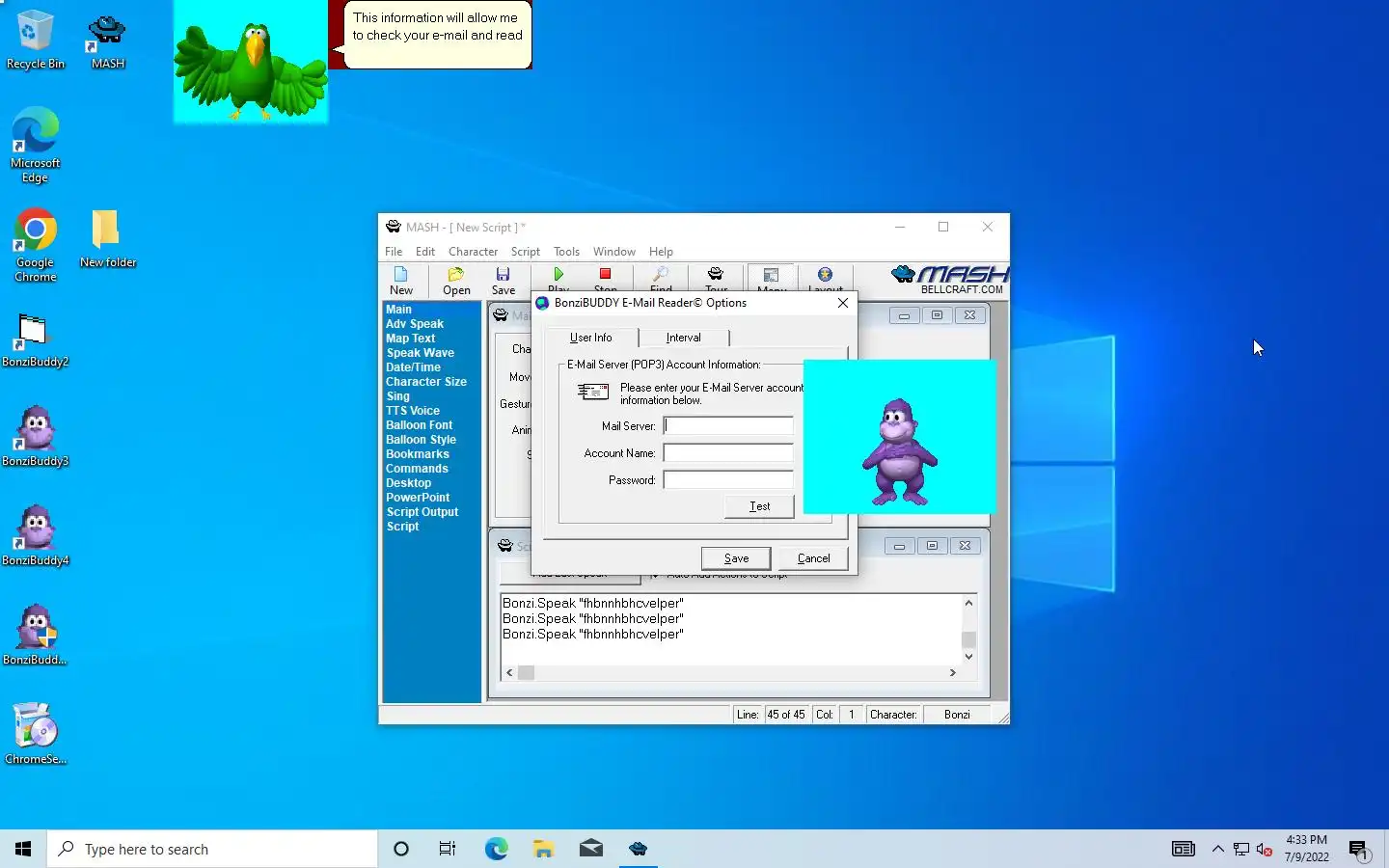
Task: Open the Help menu in MASH
Action: [x=661, y=252]
